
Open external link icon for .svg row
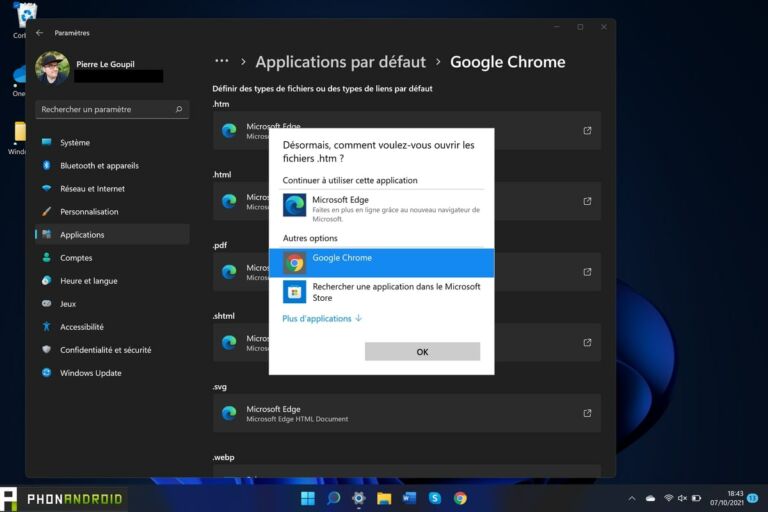click(587, 413)
